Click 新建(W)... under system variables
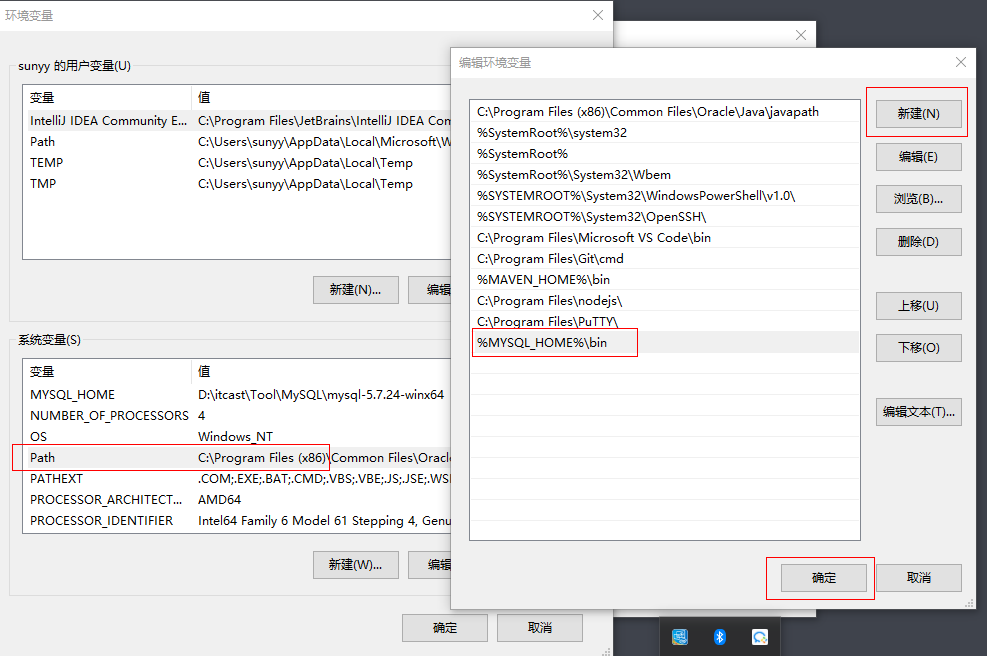 click(355, 565)
